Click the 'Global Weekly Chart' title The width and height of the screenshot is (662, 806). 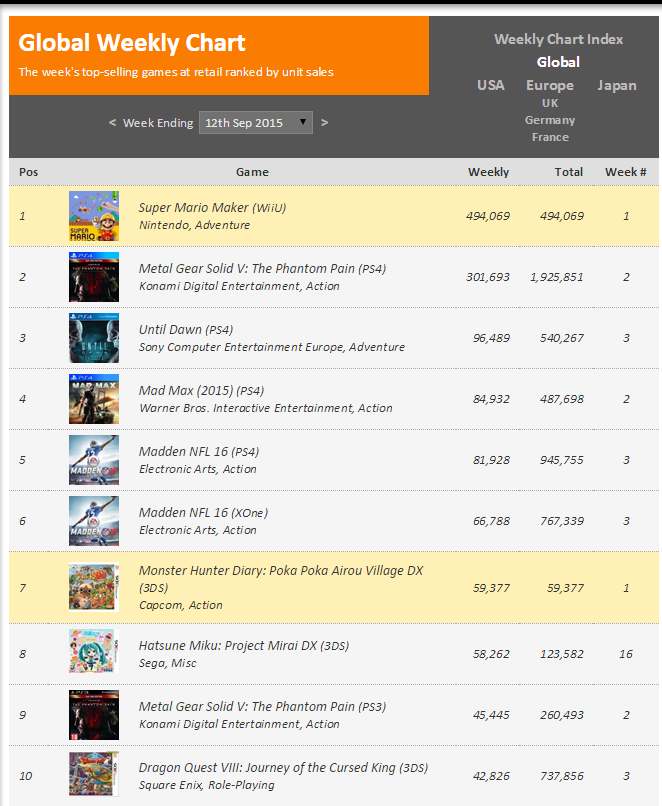coord(132,43)
